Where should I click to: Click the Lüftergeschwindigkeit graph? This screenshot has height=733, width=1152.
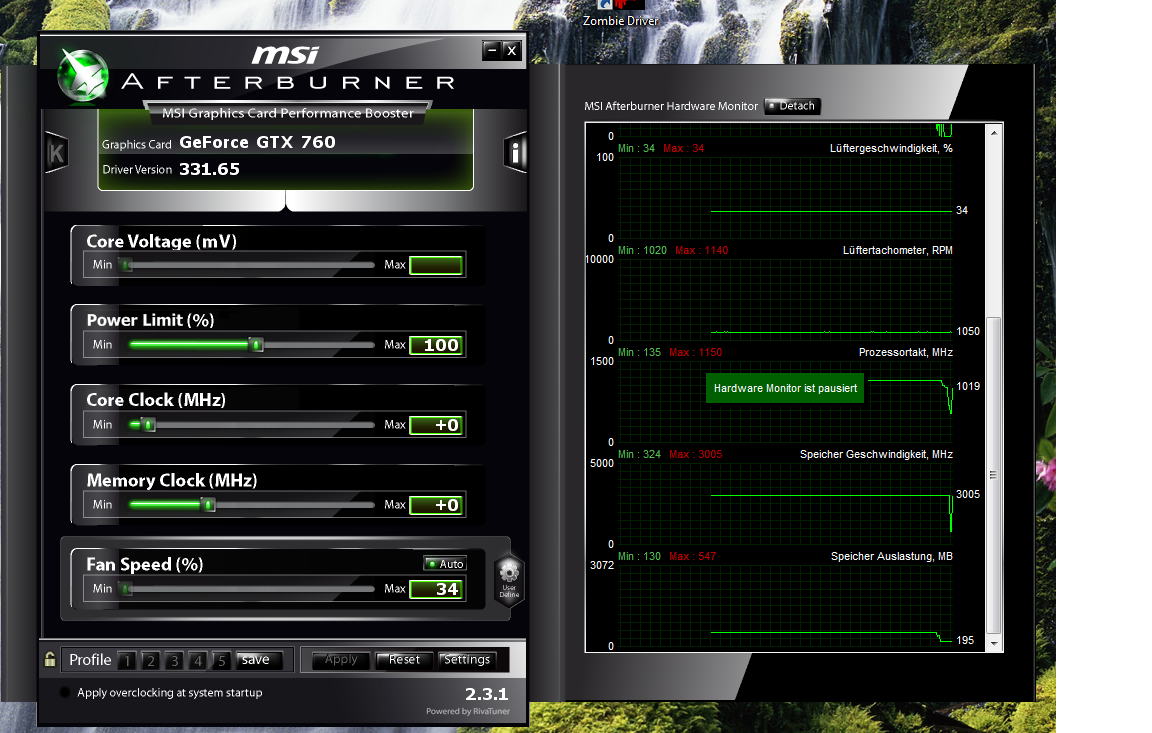click(x=785, y=197)
